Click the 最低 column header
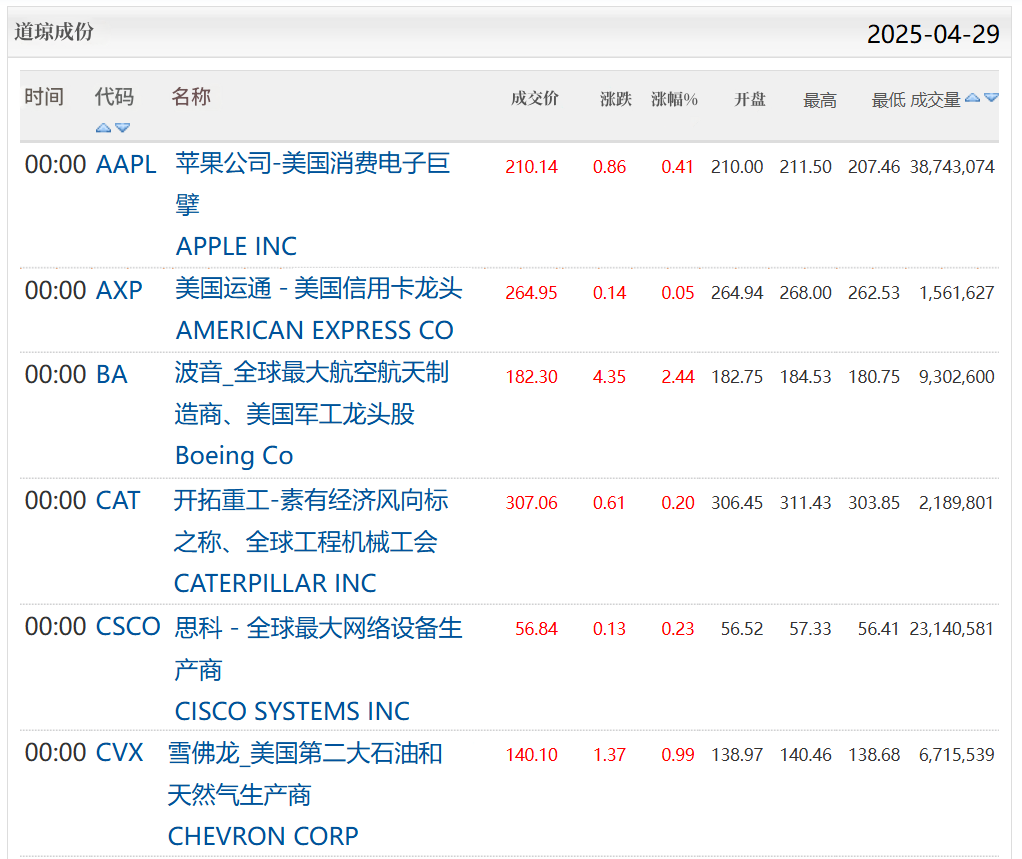Viewport: 1022px width, 859px height. [x=888, y=100]
